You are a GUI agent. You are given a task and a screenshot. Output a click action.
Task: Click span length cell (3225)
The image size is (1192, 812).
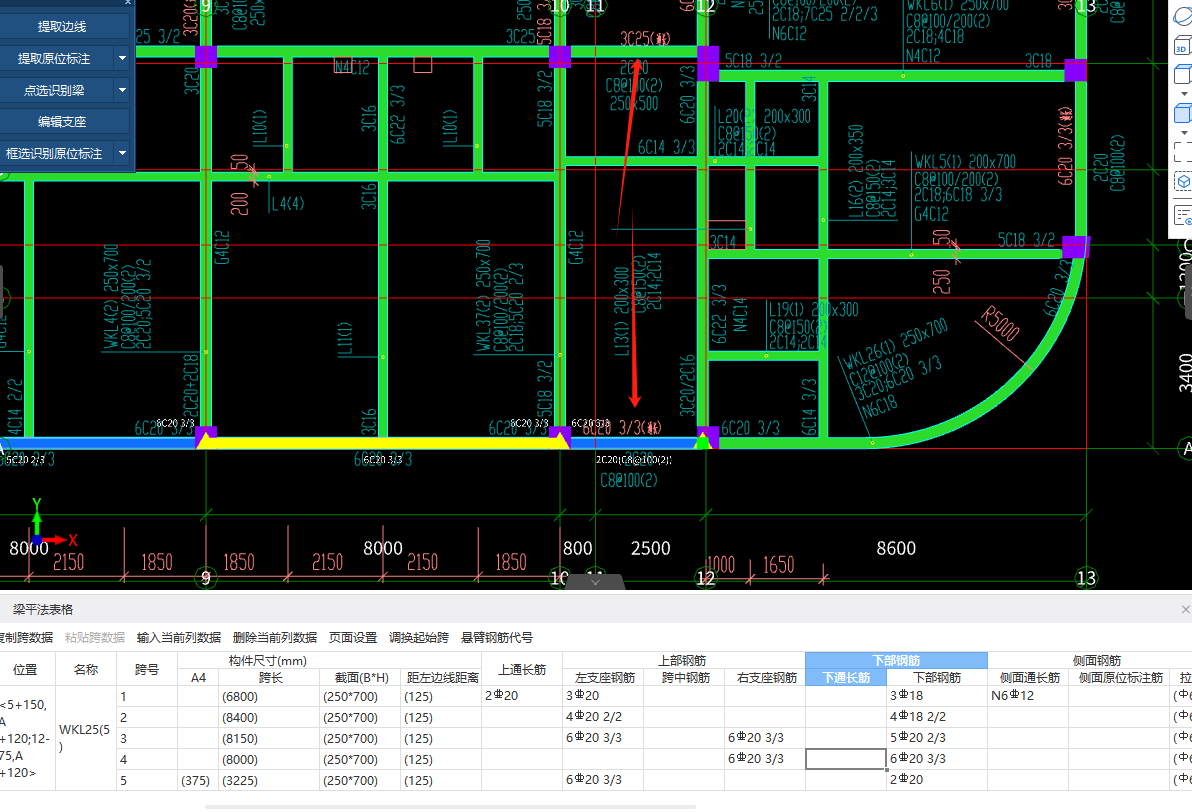(x=269, y=780)
